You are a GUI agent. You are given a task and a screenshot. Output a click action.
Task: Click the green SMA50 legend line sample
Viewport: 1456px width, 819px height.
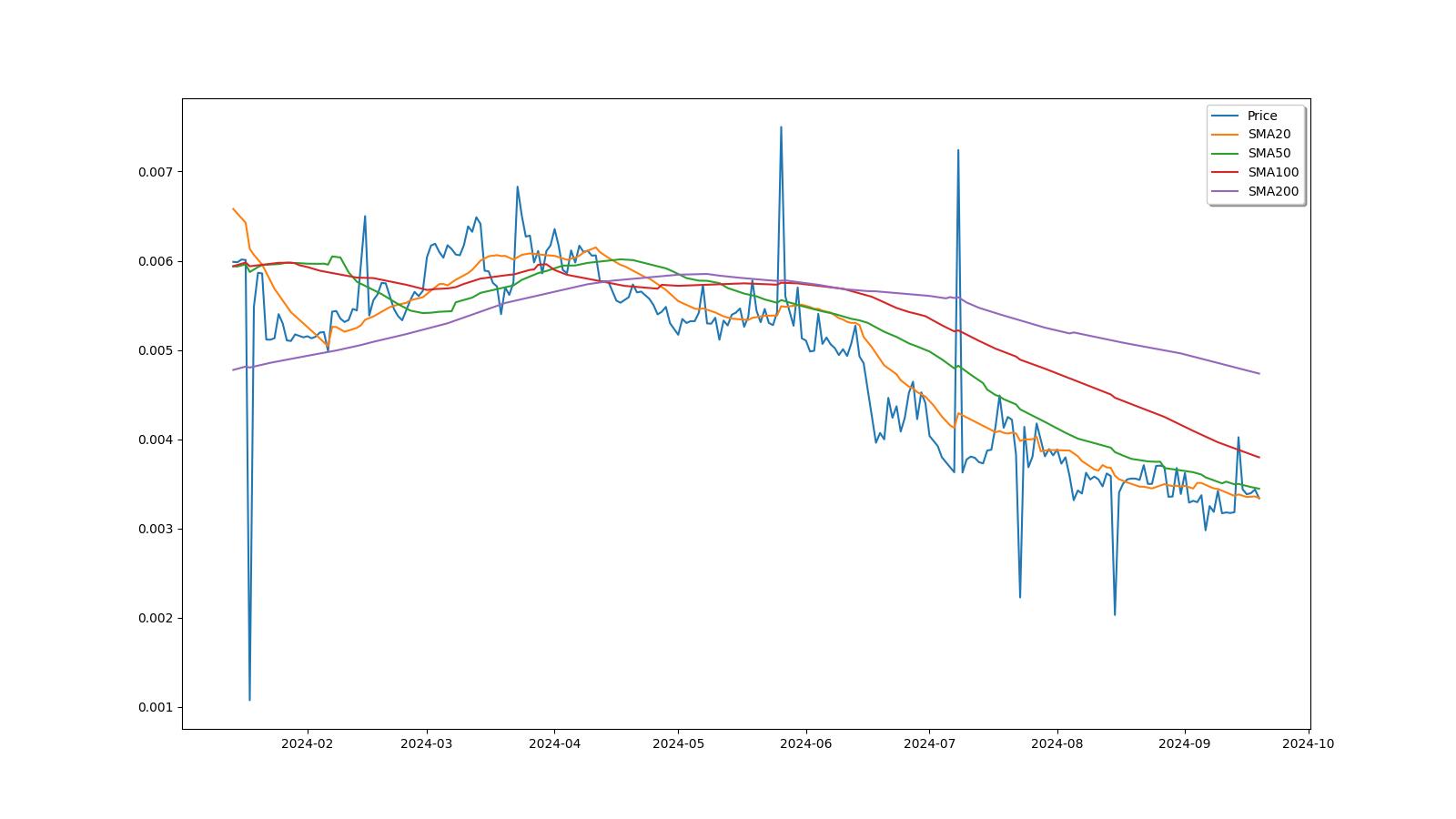1226,154
